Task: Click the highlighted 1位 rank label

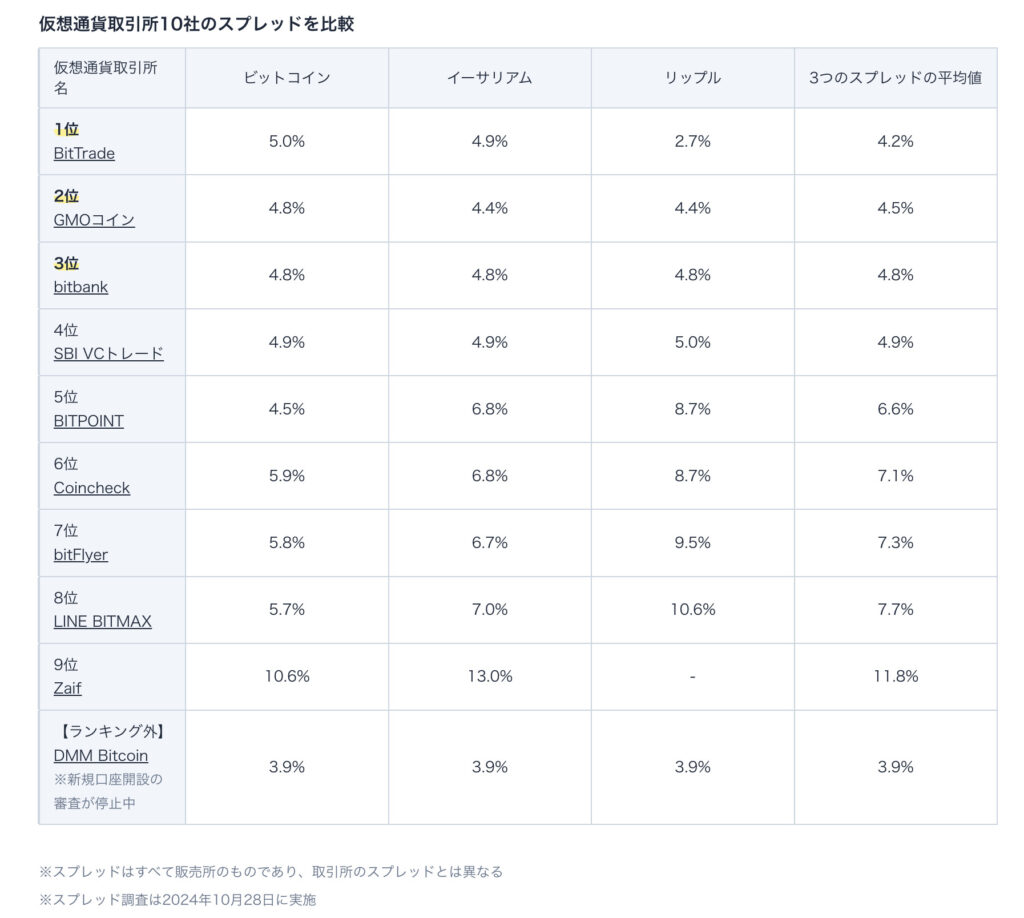Action: 66,130
